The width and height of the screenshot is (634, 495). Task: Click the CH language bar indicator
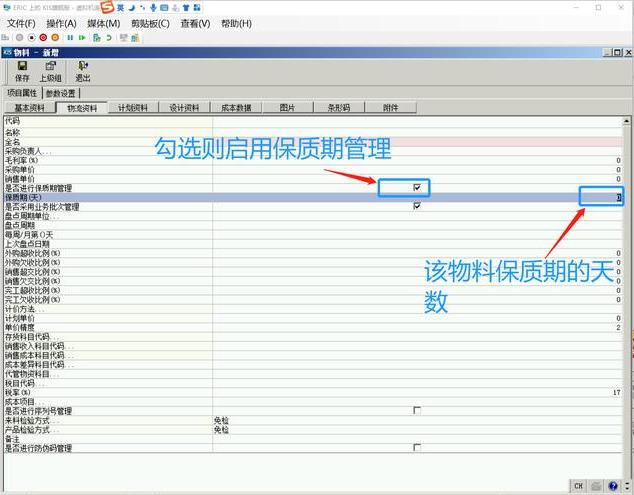pyautogui.click(x=579, y=486)
